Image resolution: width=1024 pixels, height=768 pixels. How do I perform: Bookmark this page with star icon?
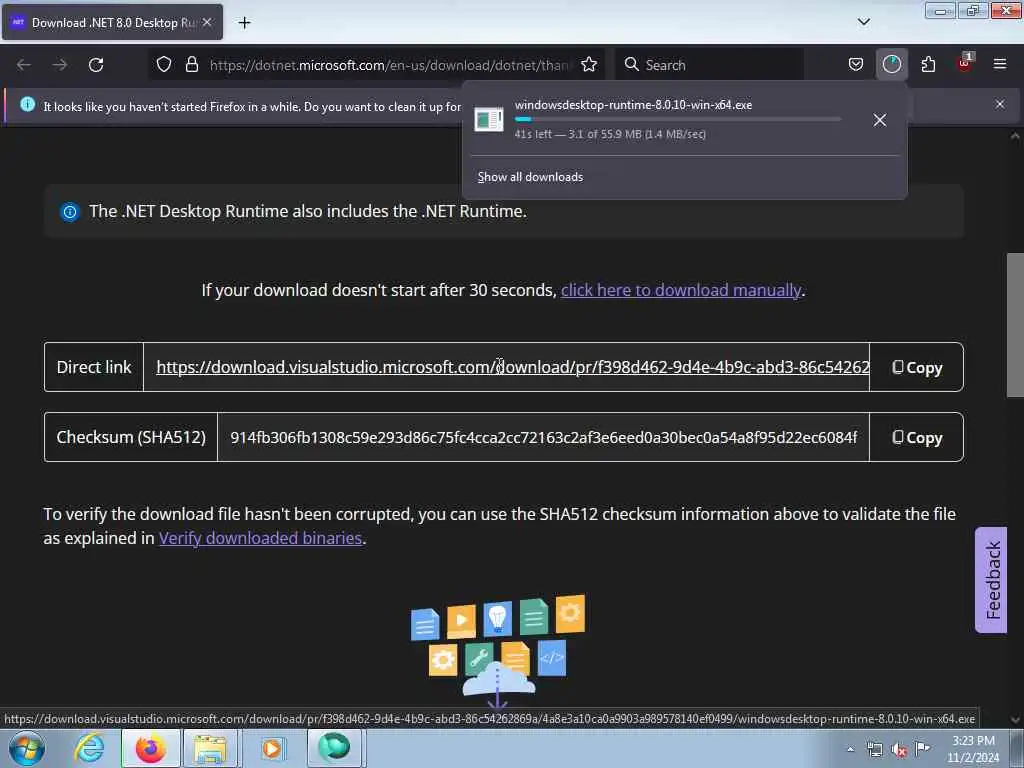click(589, 65)
